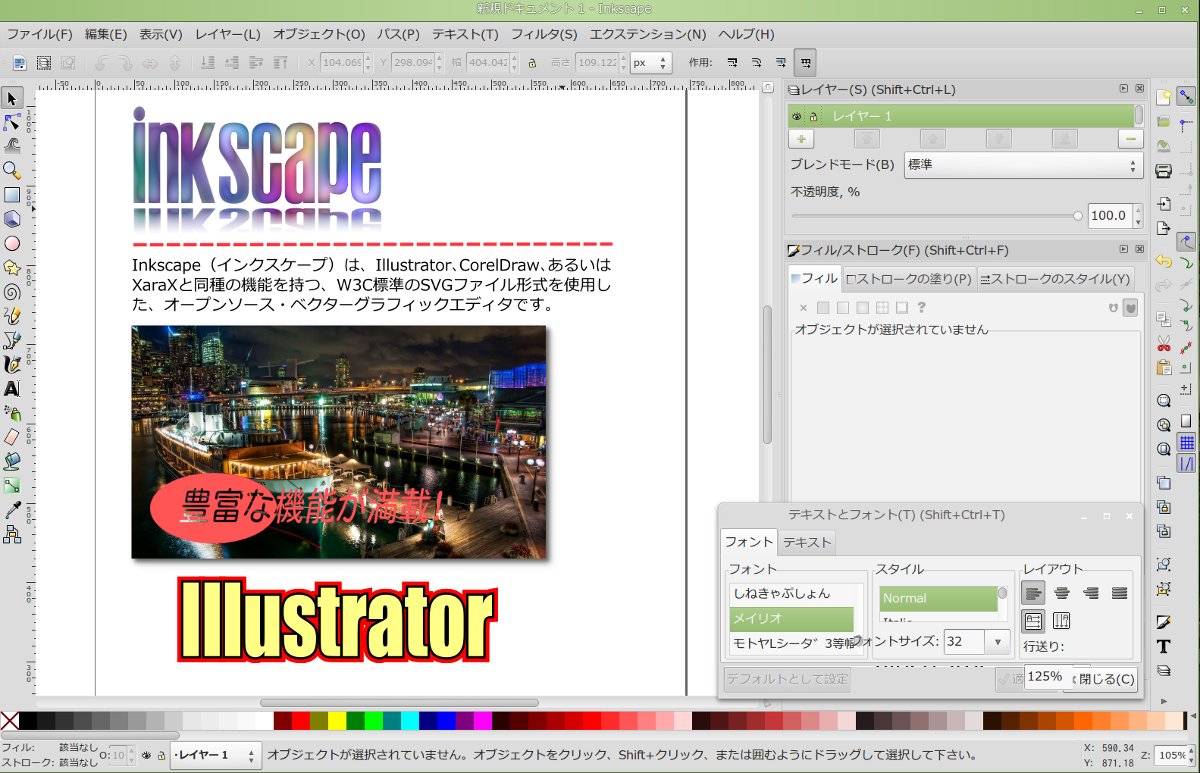Open the レイヤー(L) menu
The height and width of the screenshot is (773, 1200).
click(228, 34)
